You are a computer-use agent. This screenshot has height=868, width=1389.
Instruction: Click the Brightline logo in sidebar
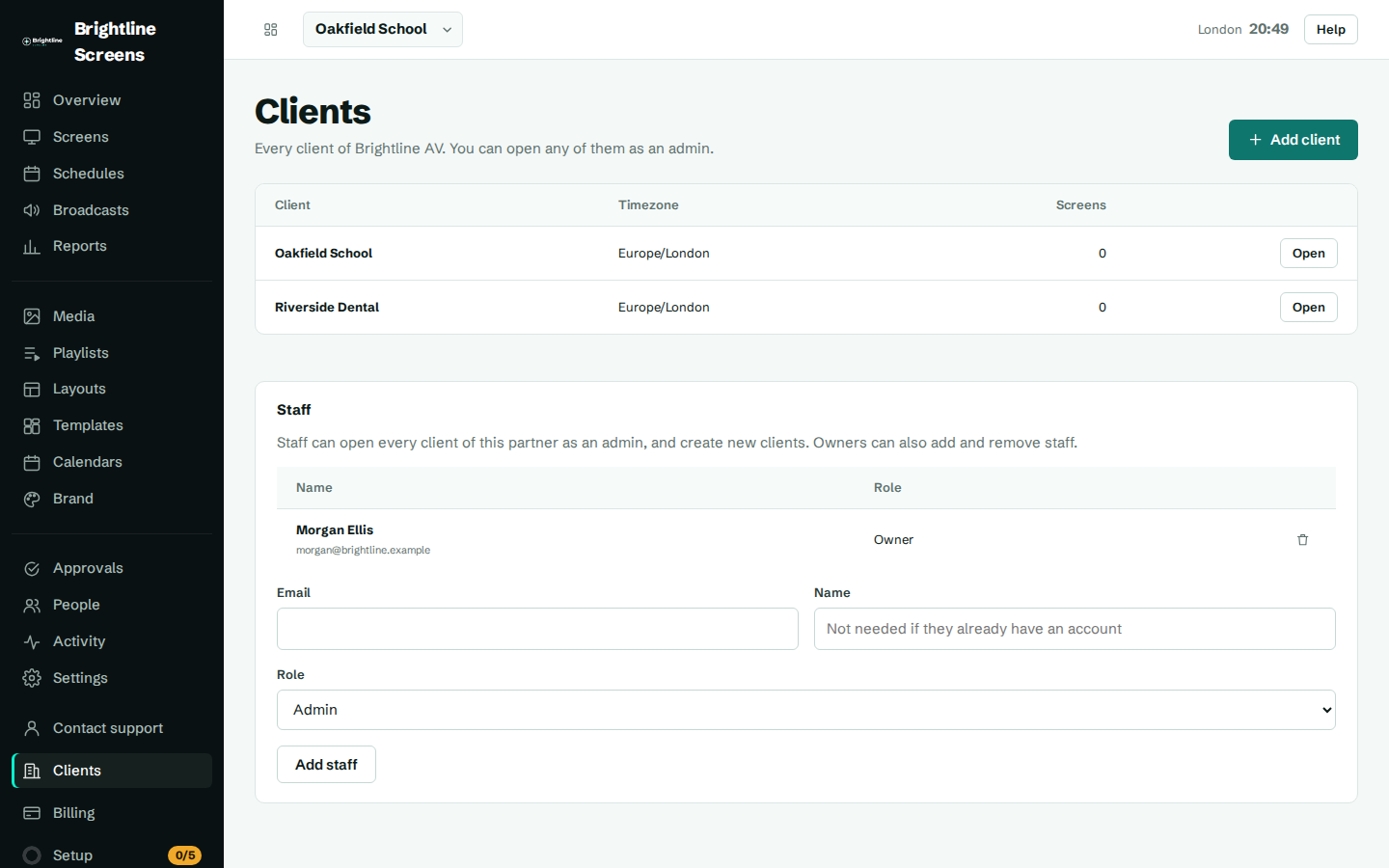(x=42, y=41)
